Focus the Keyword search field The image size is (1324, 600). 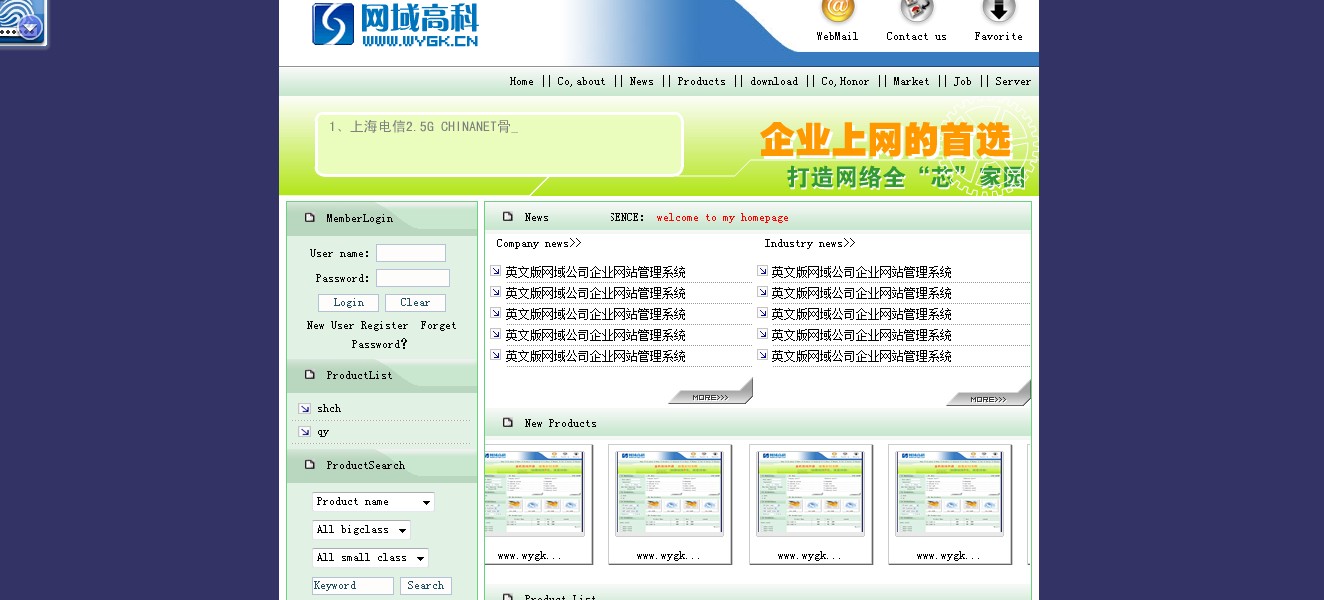[353, 586]
